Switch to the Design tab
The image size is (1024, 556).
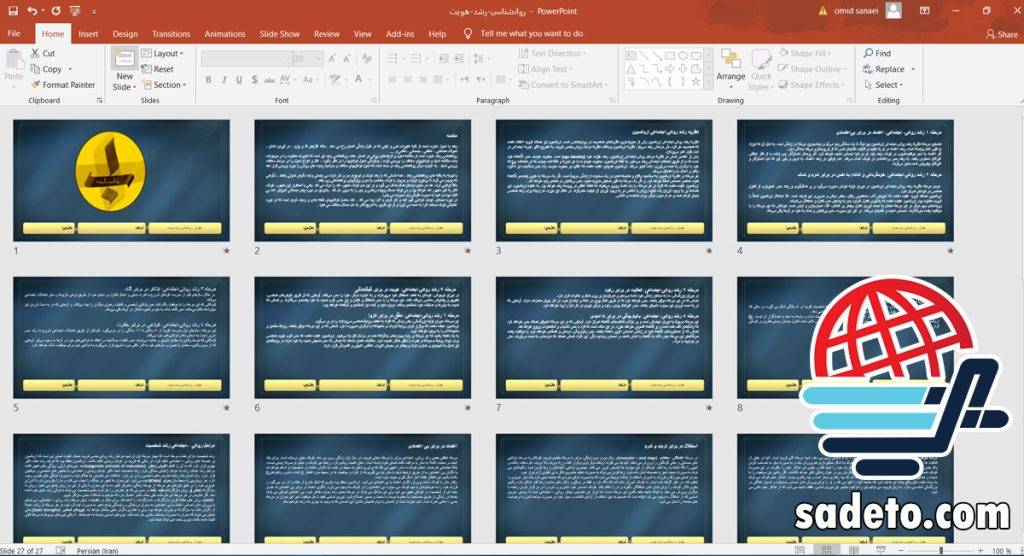pyautogui.click(x=125, y=33)
